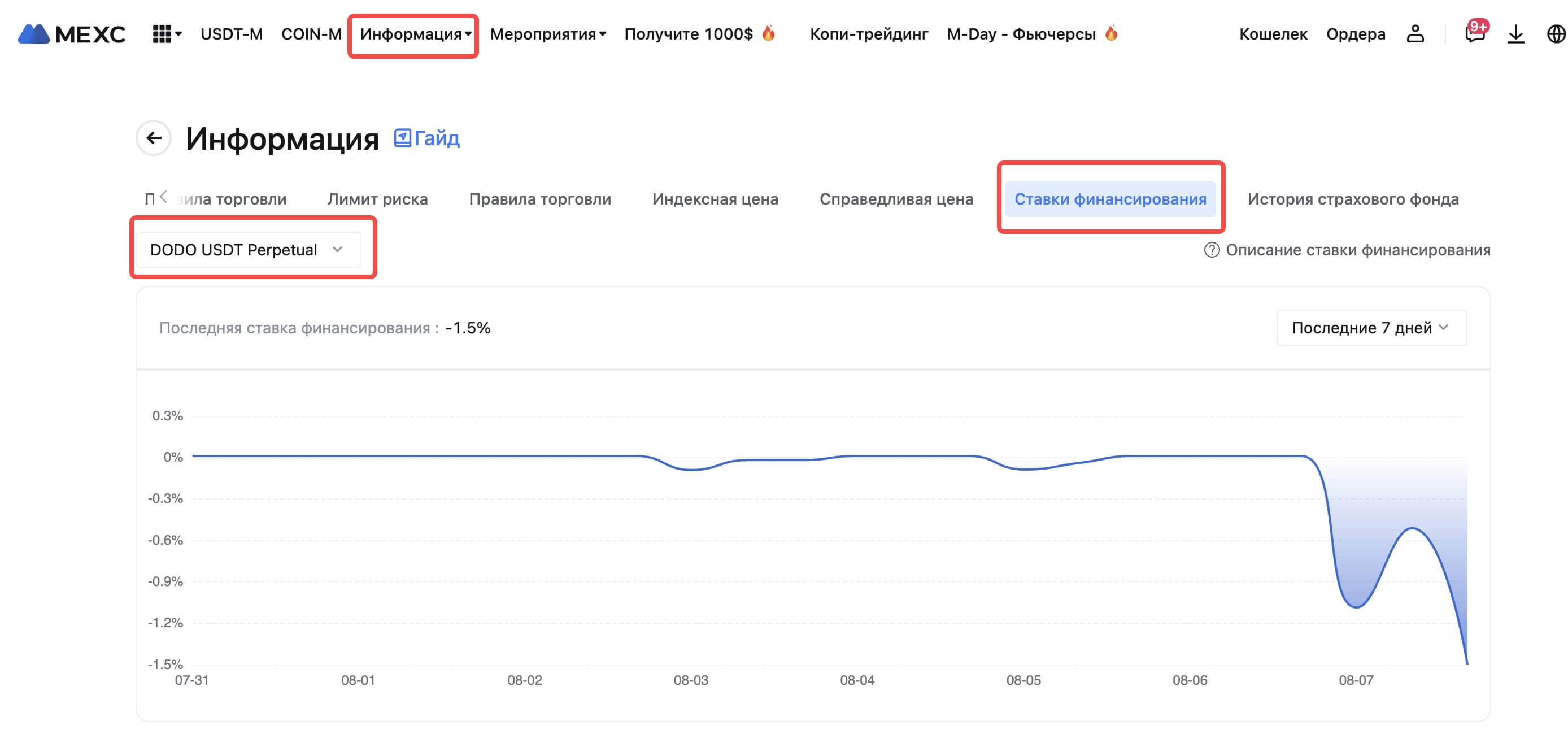The height and width of the screenshot is (747, 1568).
Task: Click the MEXC logo
Action: [72, 34]
